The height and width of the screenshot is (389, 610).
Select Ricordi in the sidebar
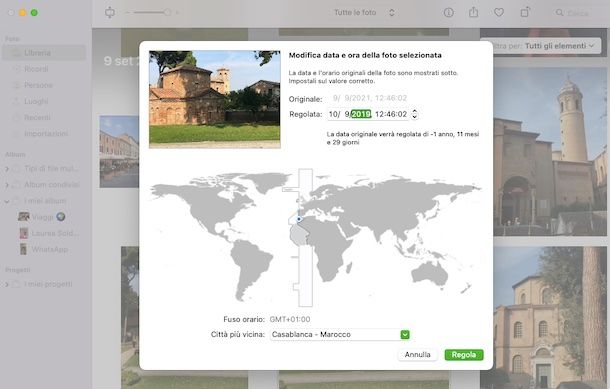point(36,69)
